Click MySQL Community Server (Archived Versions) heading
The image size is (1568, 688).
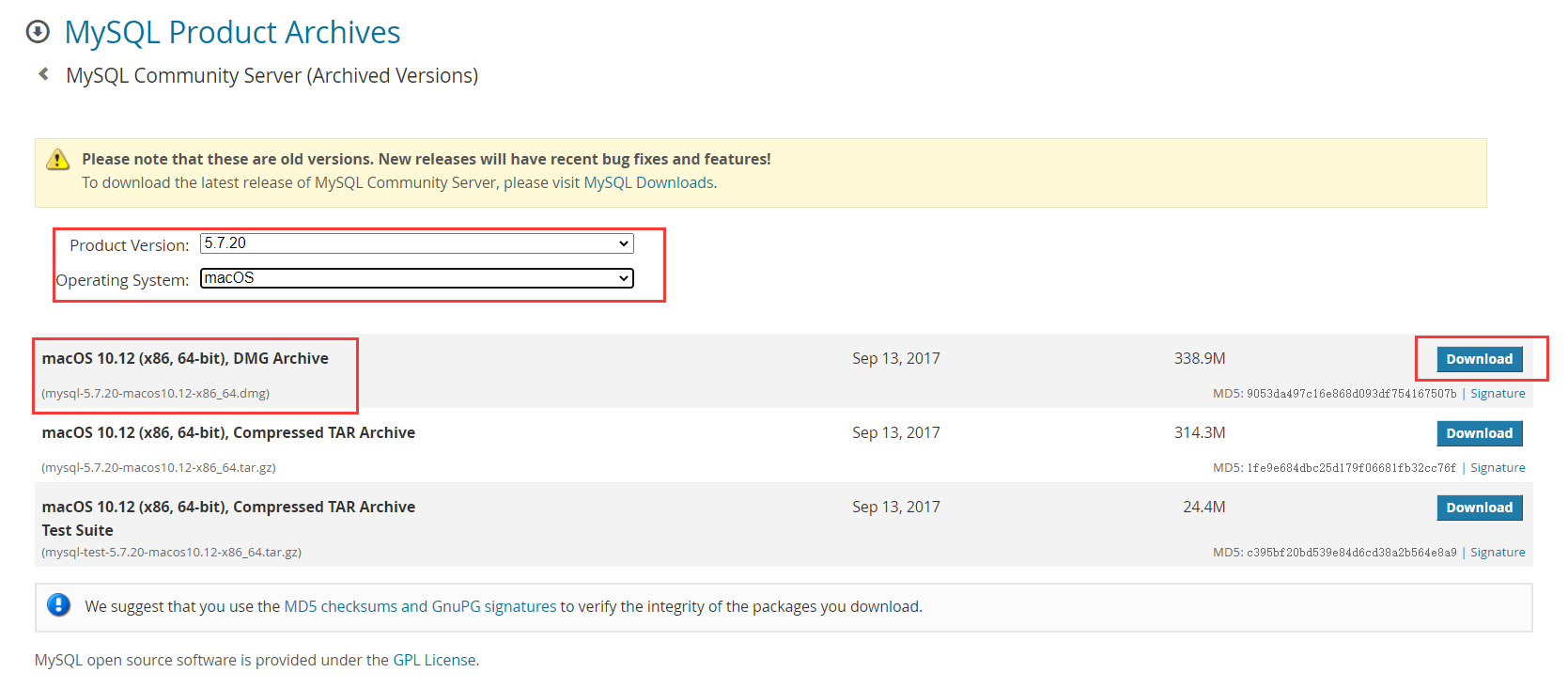tap(272, 75)
